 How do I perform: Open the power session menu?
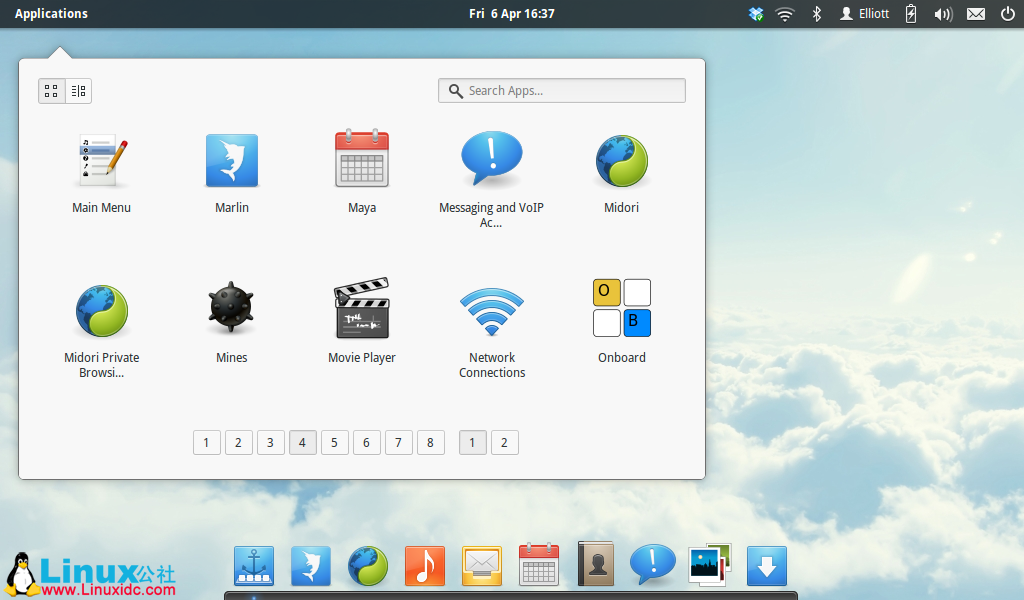click(x=1008, y=14)
